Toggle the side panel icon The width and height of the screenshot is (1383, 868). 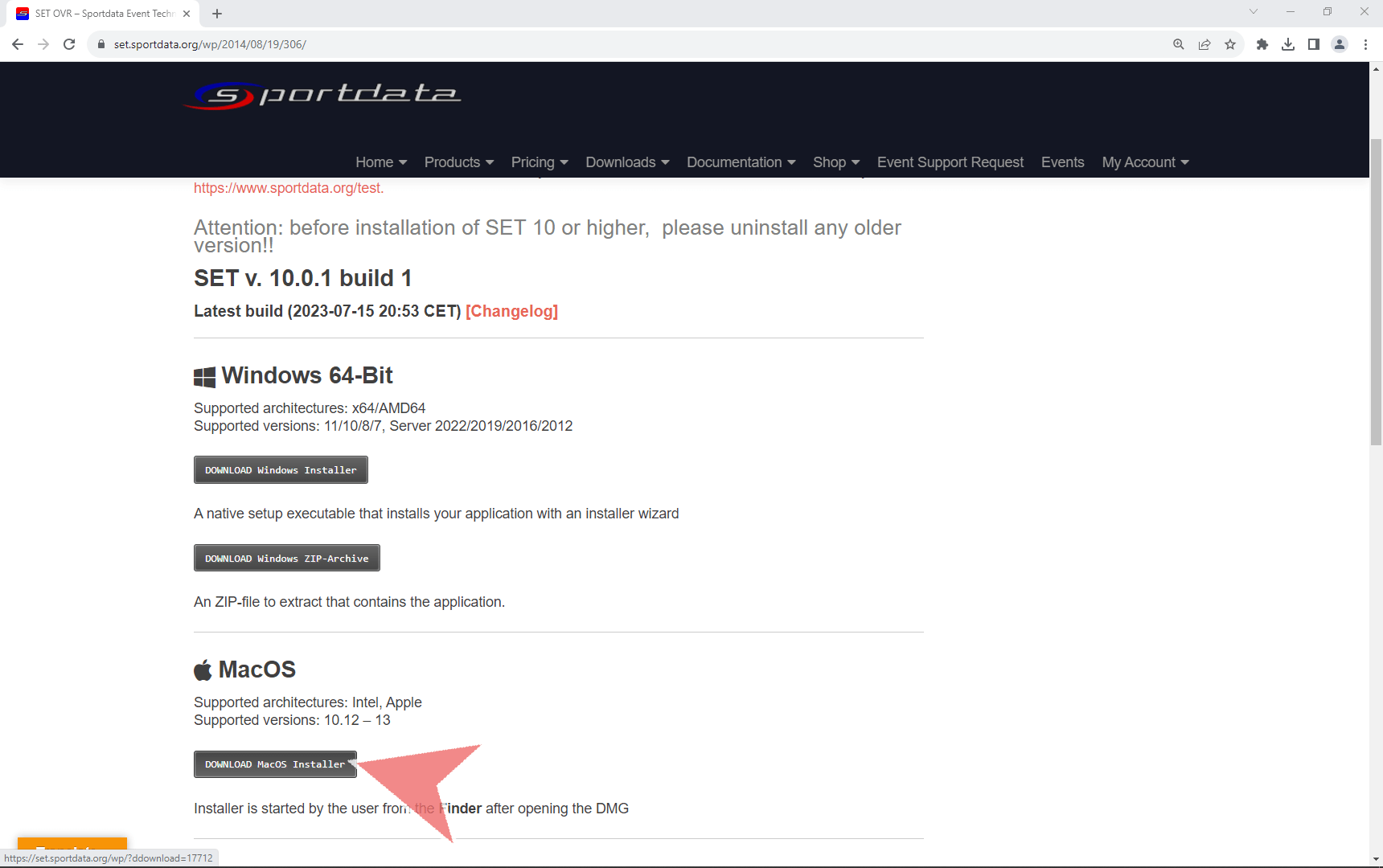(1314, 44)
